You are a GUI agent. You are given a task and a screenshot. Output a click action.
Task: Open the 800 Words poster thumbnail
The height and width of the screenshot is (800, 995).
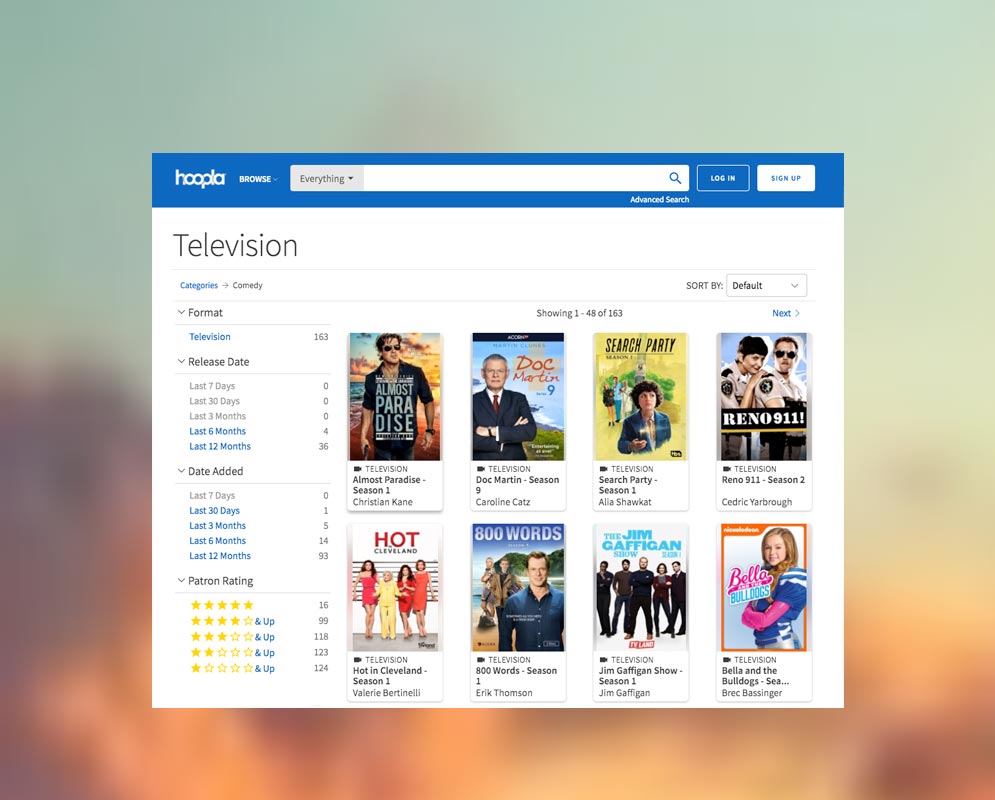(518, 587)
